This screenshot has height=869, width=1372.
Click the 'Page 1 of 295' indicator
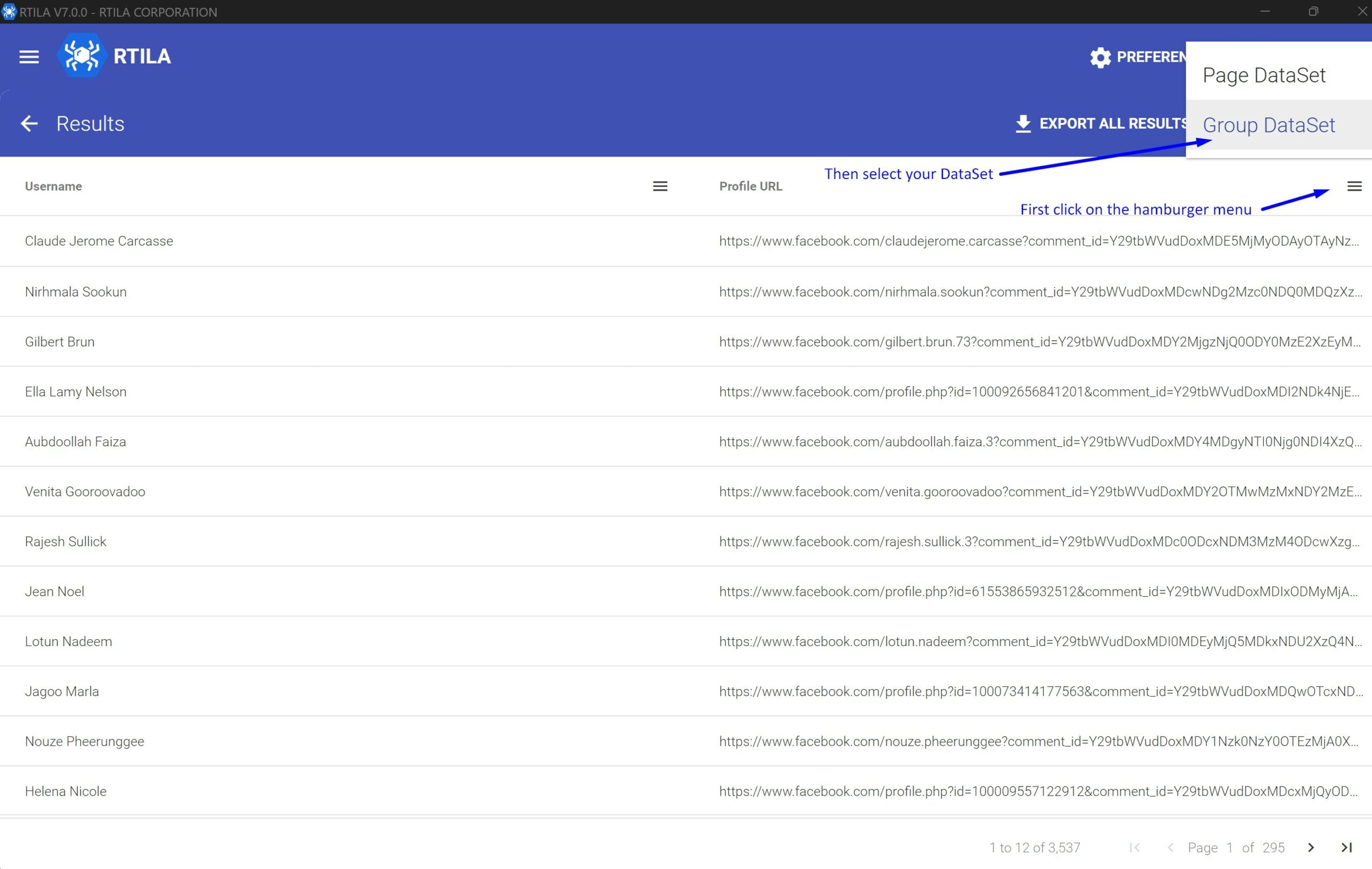tap(1236, 848)
